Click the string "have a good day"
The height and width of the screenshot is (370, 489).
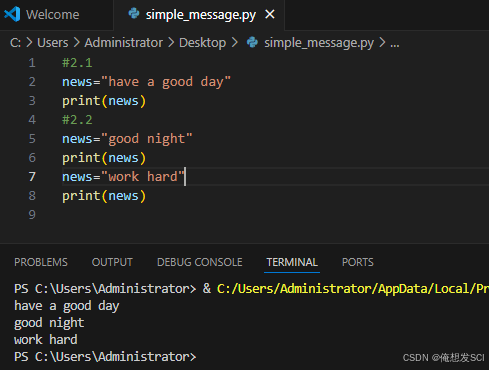tap(166, 82)
